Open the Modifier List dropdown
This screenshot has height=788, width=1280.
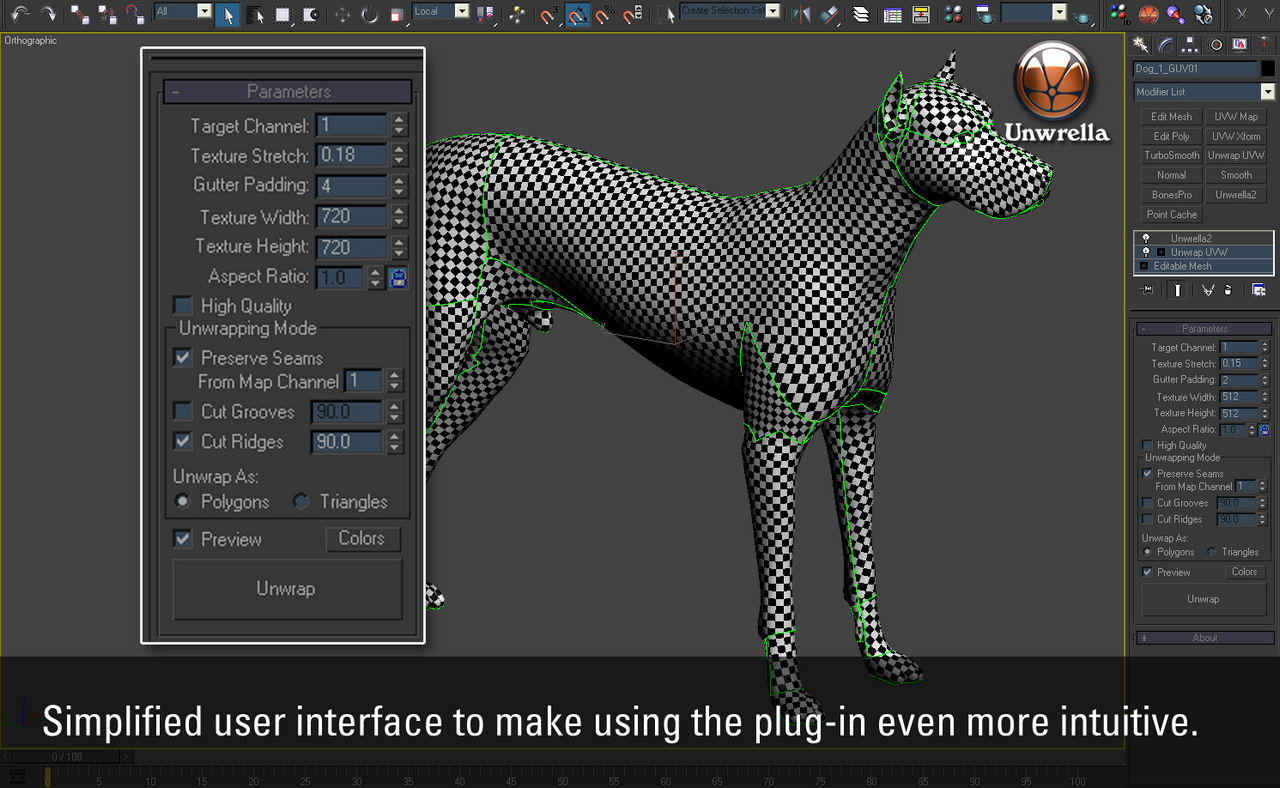coord(1268,92)
